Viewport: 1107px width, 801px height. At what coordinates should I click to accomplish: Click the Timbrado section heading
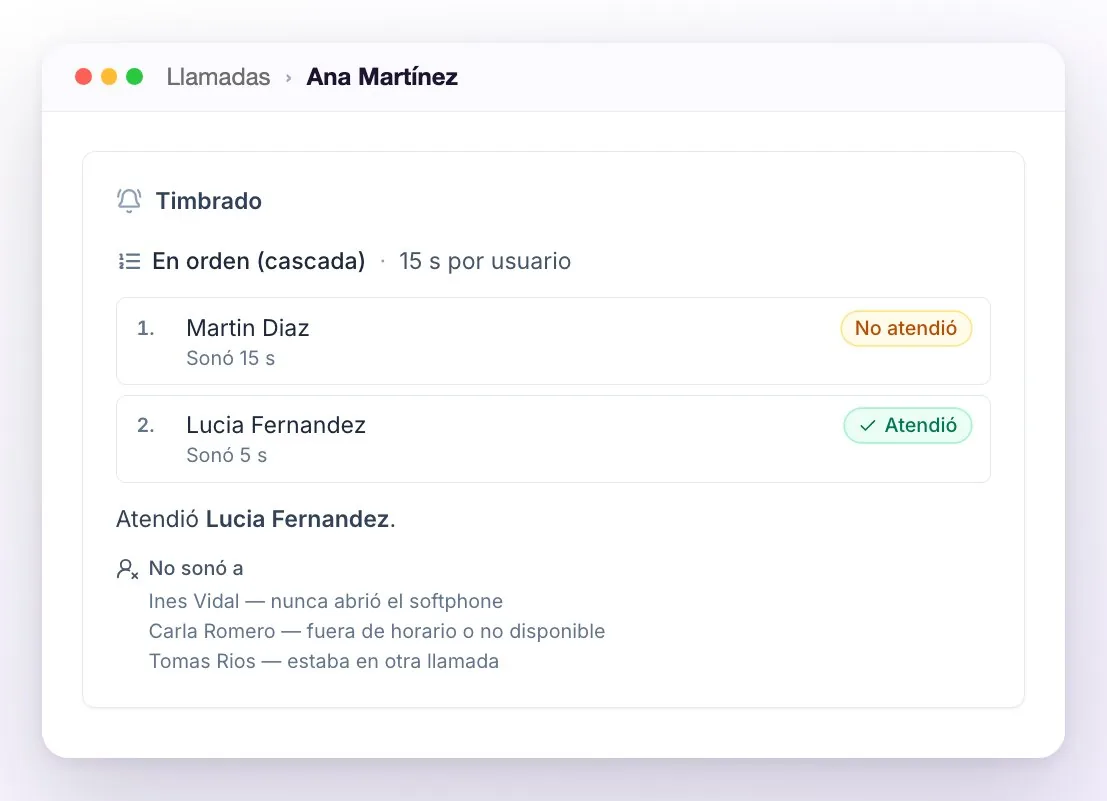pos(208,201)
